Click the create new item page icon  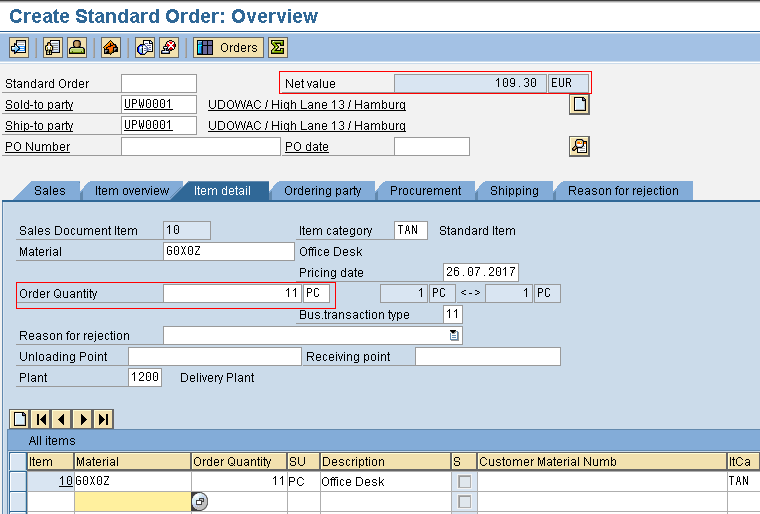coord(19,419)
